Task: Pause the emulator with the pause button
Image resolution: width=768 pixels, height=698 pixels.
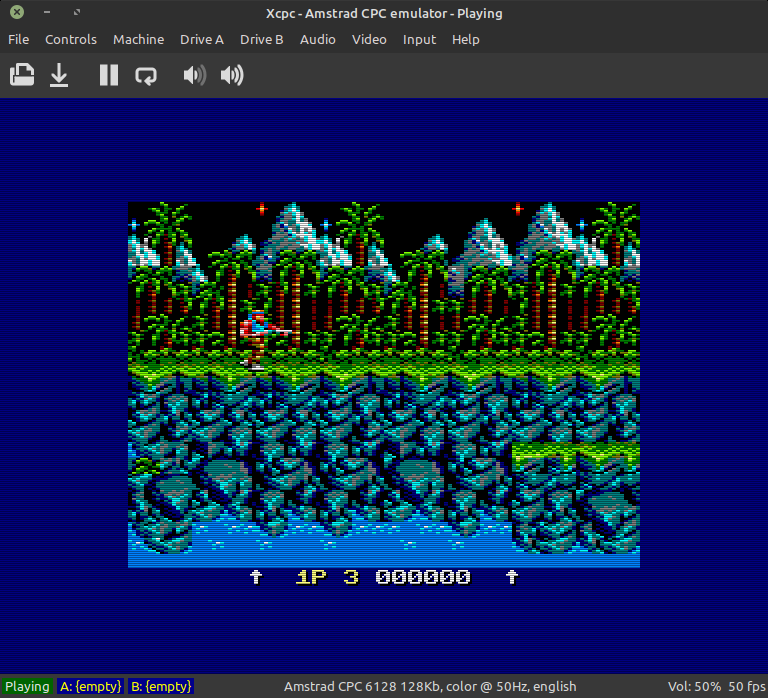Action: click(109, 75)
